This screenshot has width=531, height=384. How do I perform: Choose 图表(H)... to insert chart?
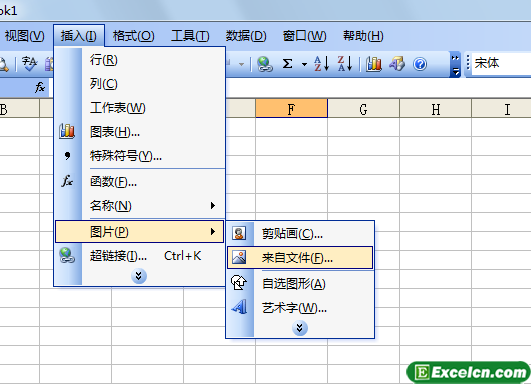pyautogui.click(x=140, y=132)
